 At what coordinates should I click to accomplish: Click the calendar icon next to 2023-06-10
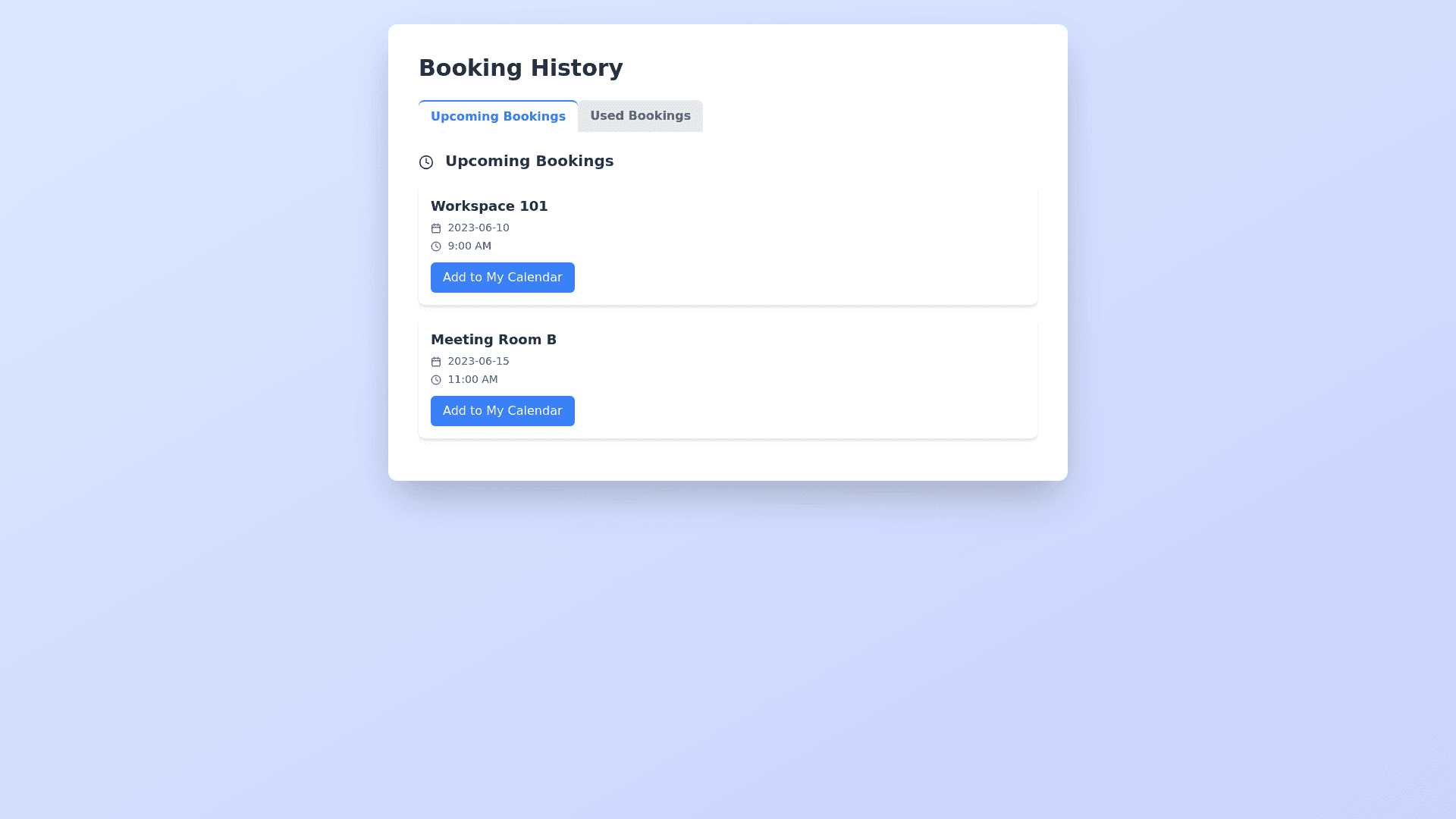pos(436,228)
